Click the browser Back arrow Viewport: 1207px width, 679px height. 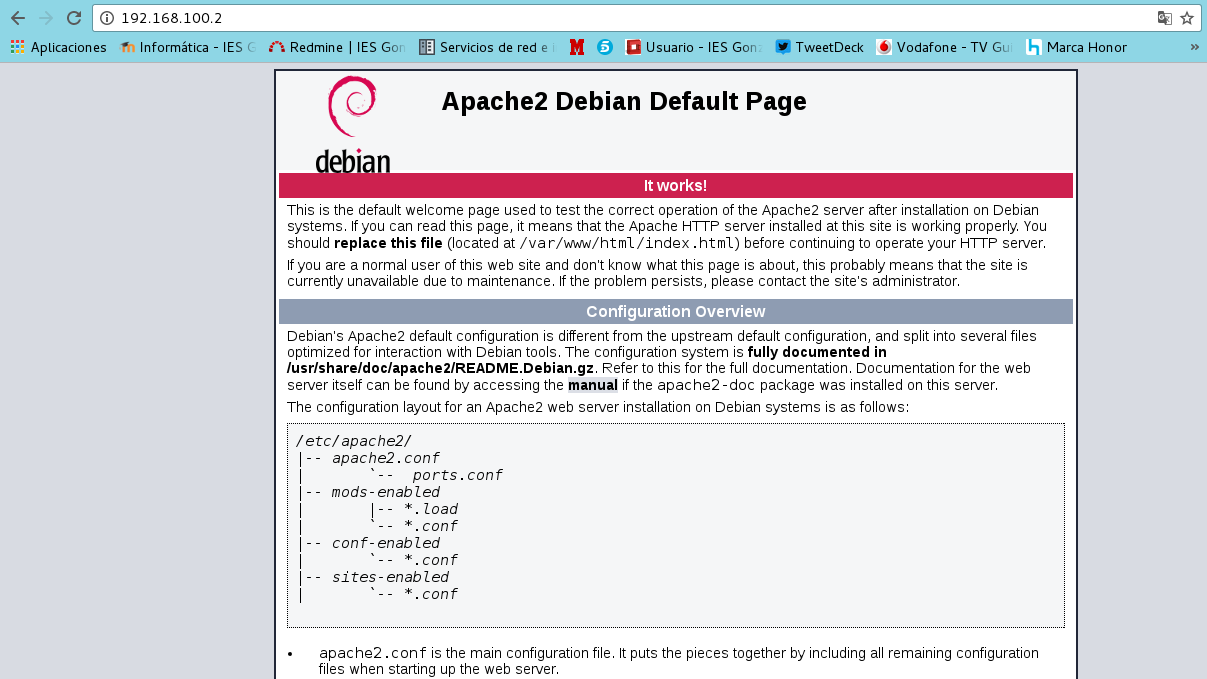[x=17, y=18]
